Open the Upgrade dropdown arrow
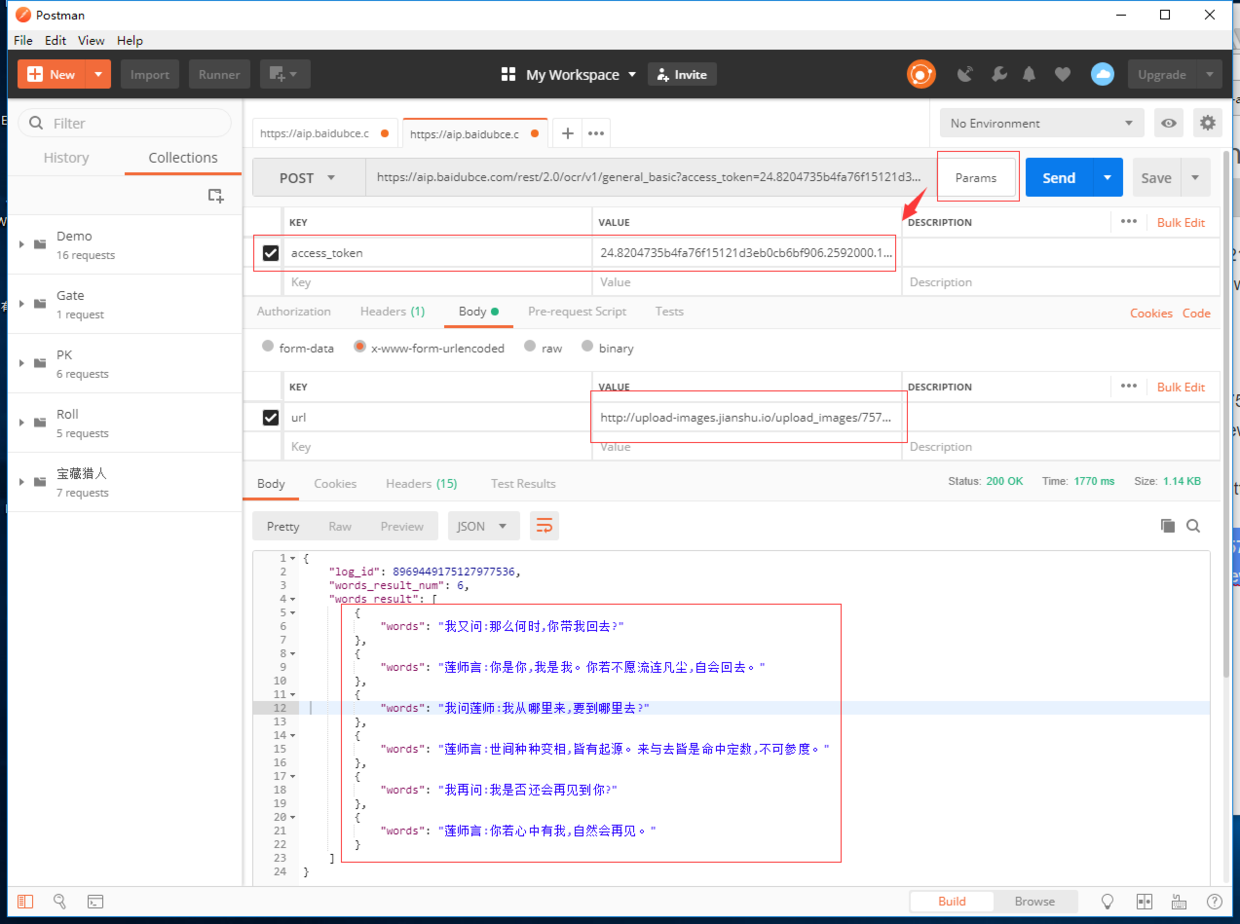Viewport: 1240px width, 924px height. point(1209,74)
